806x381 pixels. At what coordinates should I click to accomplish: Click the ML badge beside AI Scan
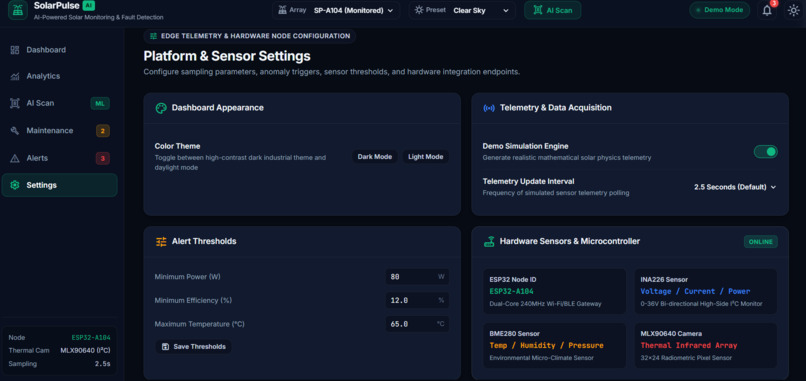pos(100,103)
